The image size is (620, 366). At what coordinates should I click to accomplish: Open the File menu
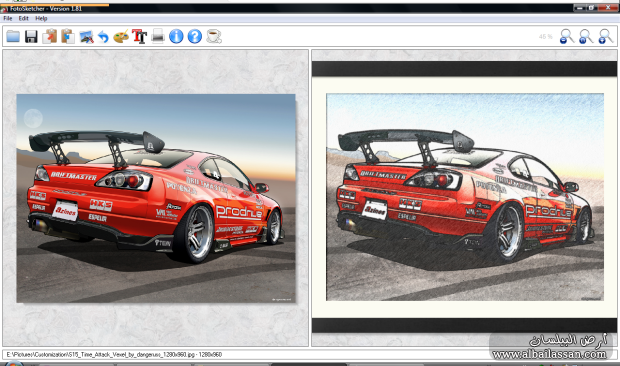click(x=8, y=18)
